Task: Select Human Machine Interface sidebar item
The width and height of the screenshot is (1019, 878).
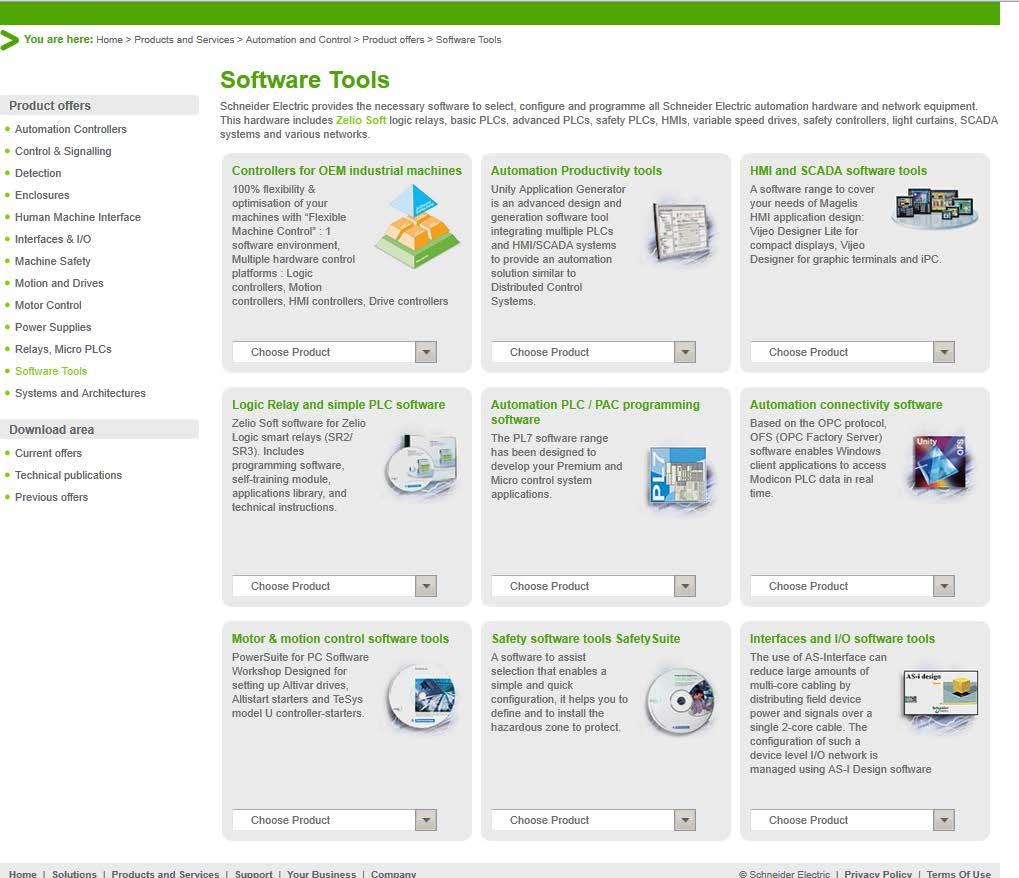Action: point(78,218)
